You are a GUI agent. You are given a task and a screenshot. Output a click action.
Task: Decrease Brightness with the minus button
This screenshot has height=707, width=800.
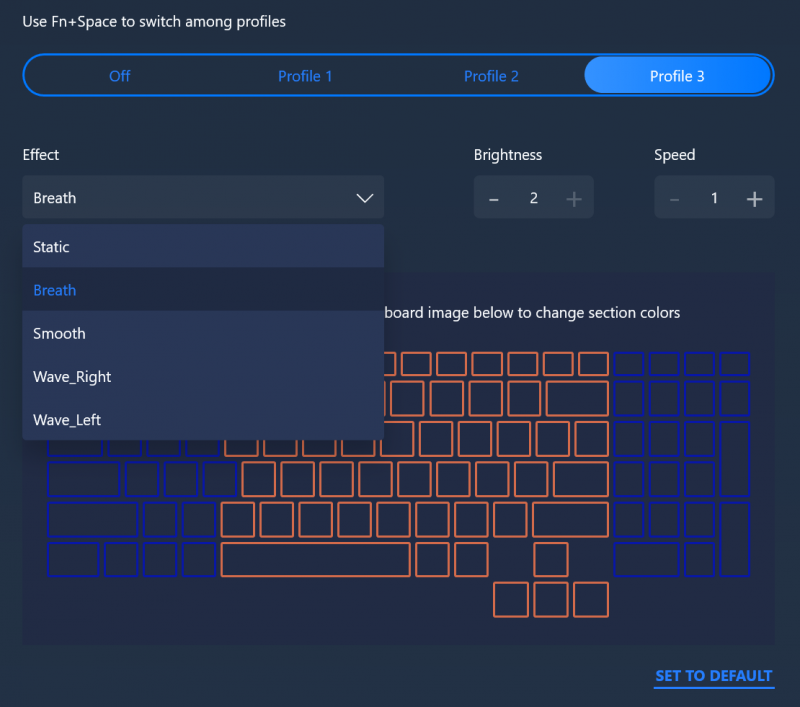(x=494, y=197)
